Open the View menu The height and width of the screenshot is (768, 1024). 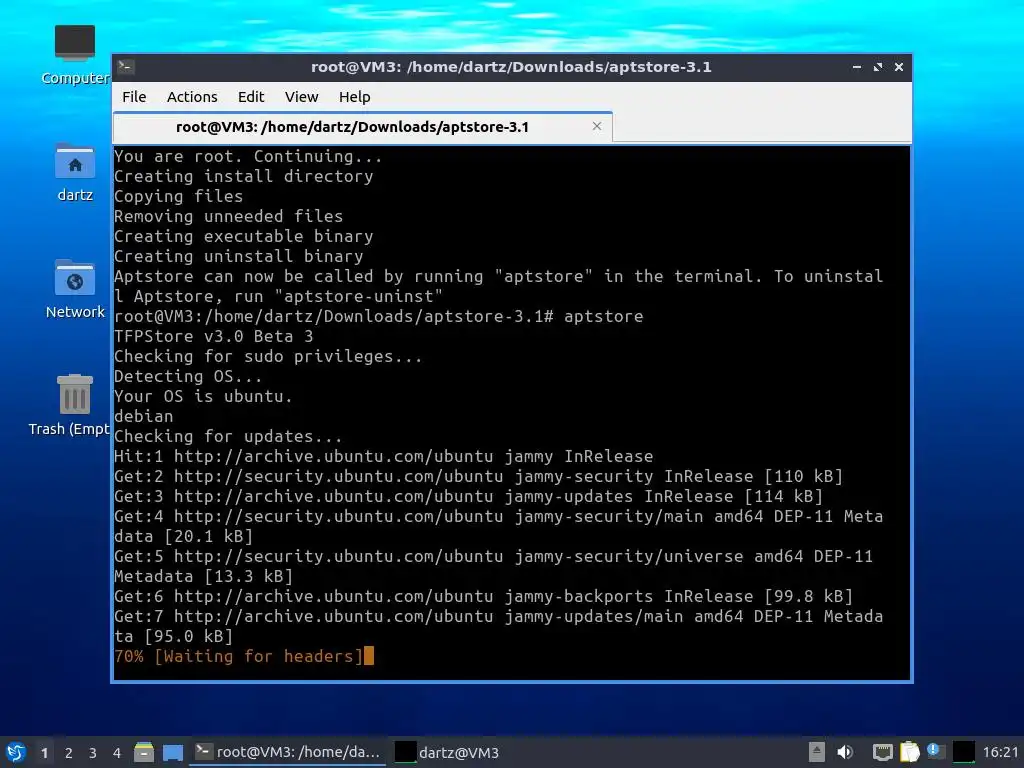[x=301, y=97]
